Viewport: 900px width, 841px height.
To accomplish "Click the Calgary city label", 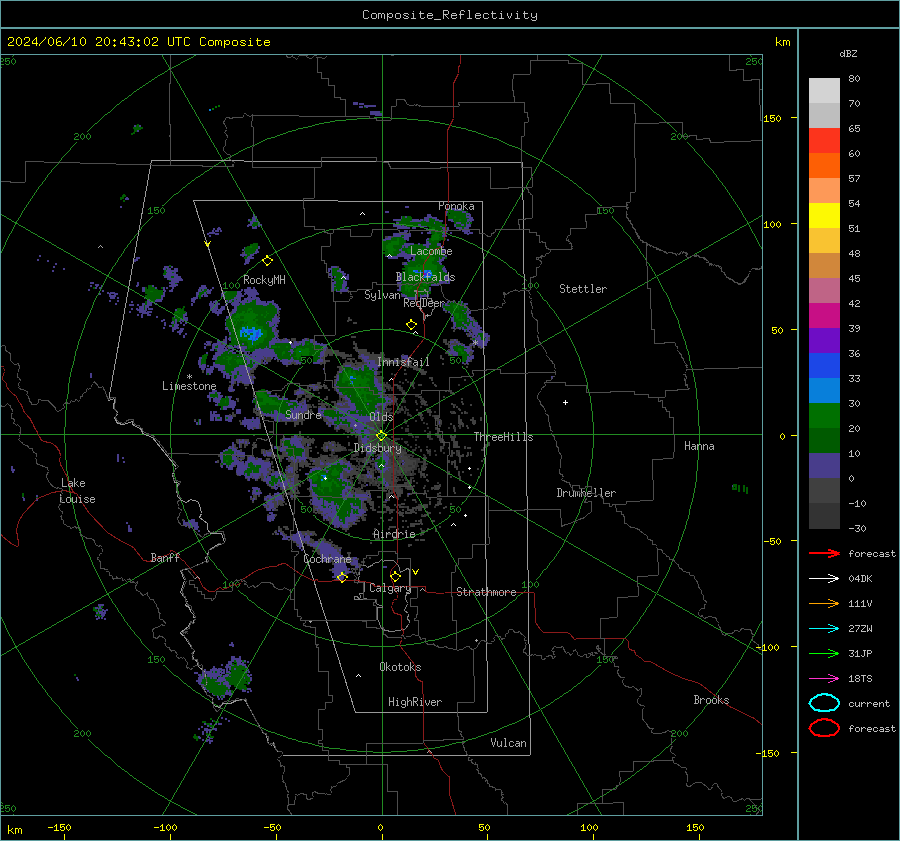I will (x=390, y=588).
